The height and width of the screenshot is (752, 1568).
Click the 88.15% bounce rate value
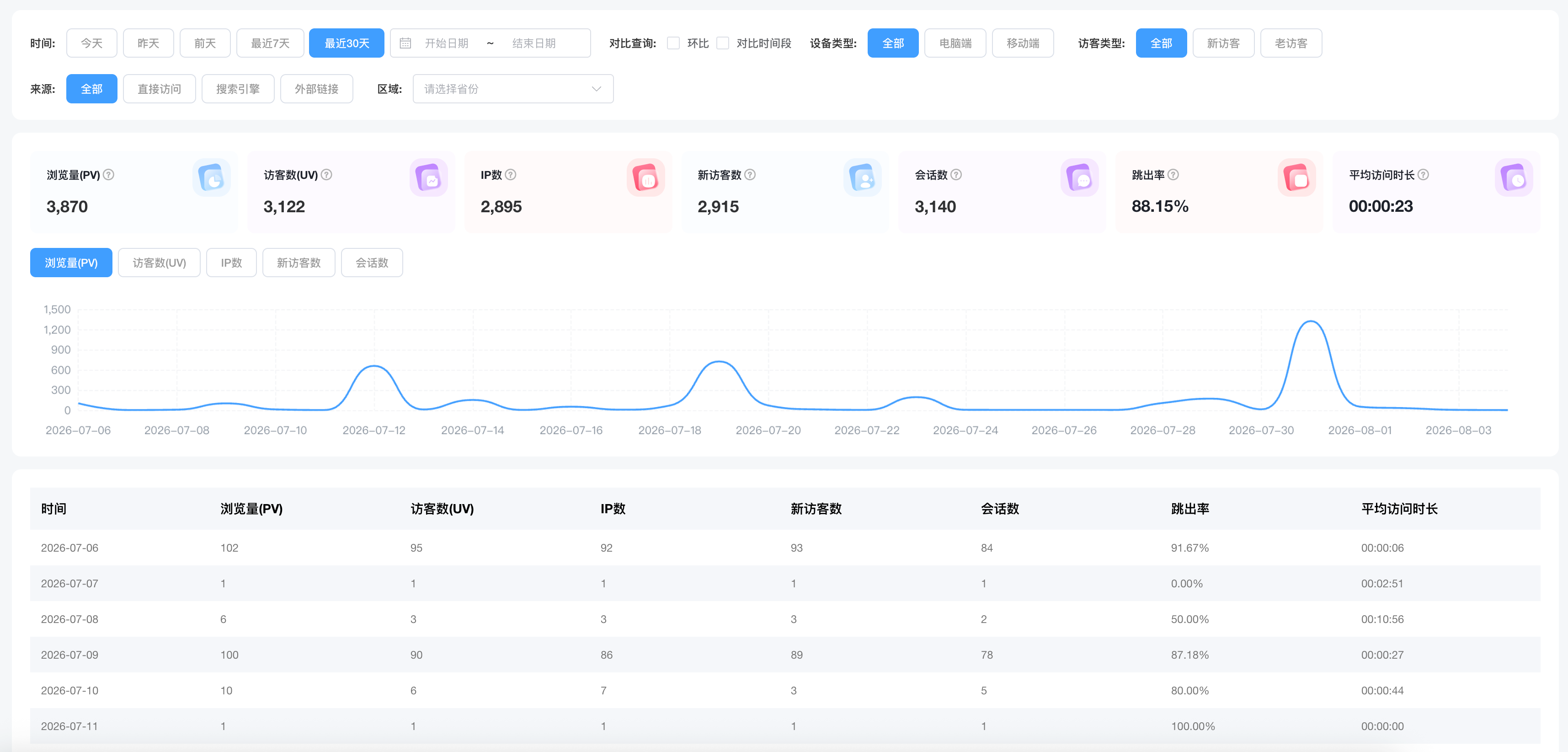click(1160, 206)
